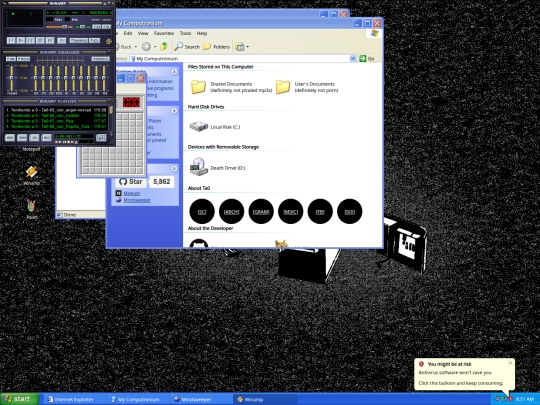
Task: Open Views toolbar dropdown
Action: pyautogui.click(x=242, y=46)
